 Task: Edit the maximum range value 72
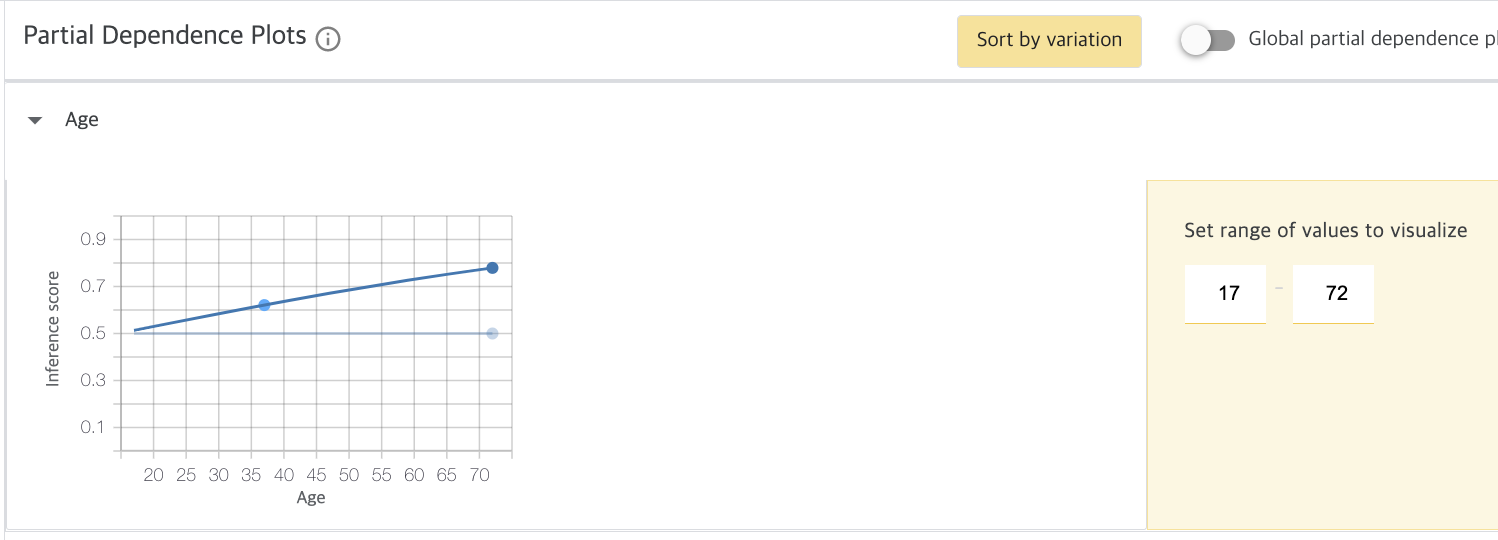1333,293
